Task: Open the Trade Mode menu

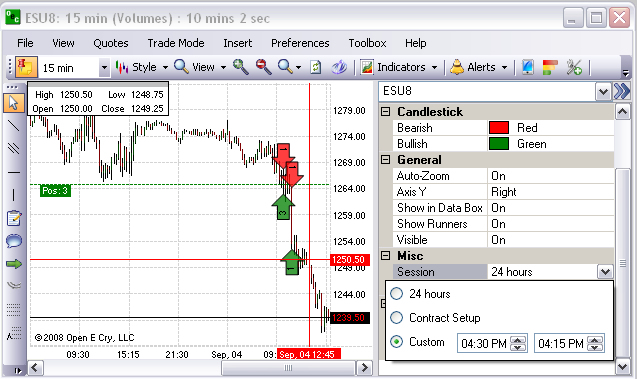Action: tap(176, 43)
